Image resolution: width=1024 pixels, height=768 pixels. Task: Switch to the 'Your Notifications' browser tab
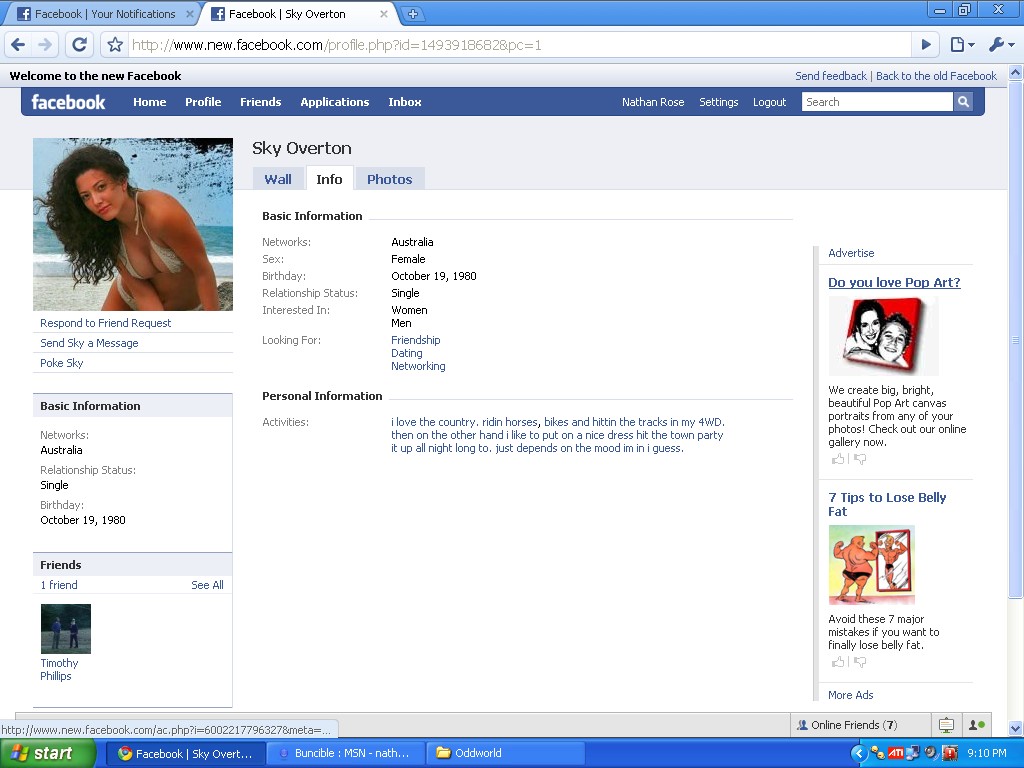tap(104, 14)
